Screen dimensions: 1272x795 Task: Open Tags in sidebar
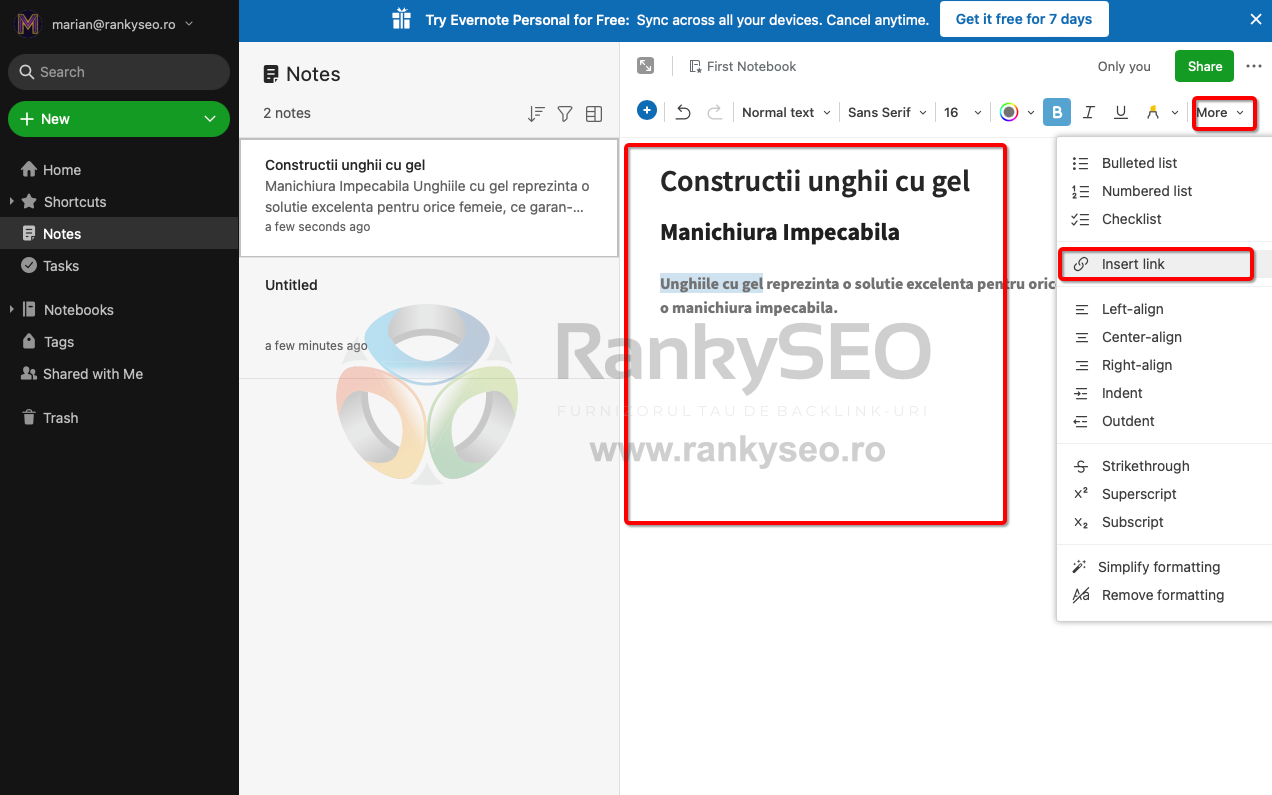click(x=59, y=342)
